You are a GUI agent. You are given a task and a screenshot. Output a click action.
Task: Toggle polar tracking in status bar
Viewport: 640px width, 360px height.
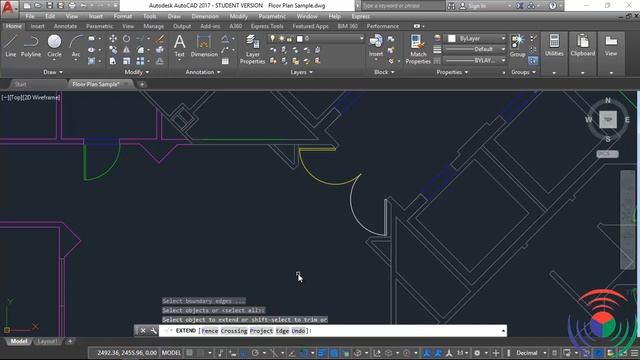pyautogui.click(x=255, y=353)
